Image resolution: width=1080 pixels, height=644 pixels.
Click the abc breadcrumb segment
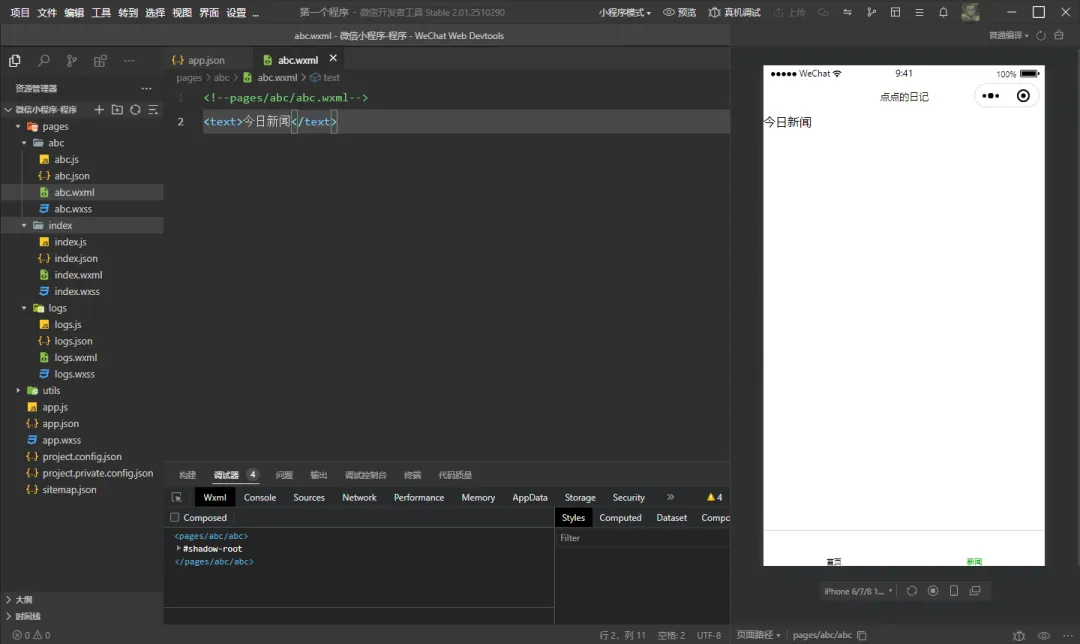[x=221, y=78]
